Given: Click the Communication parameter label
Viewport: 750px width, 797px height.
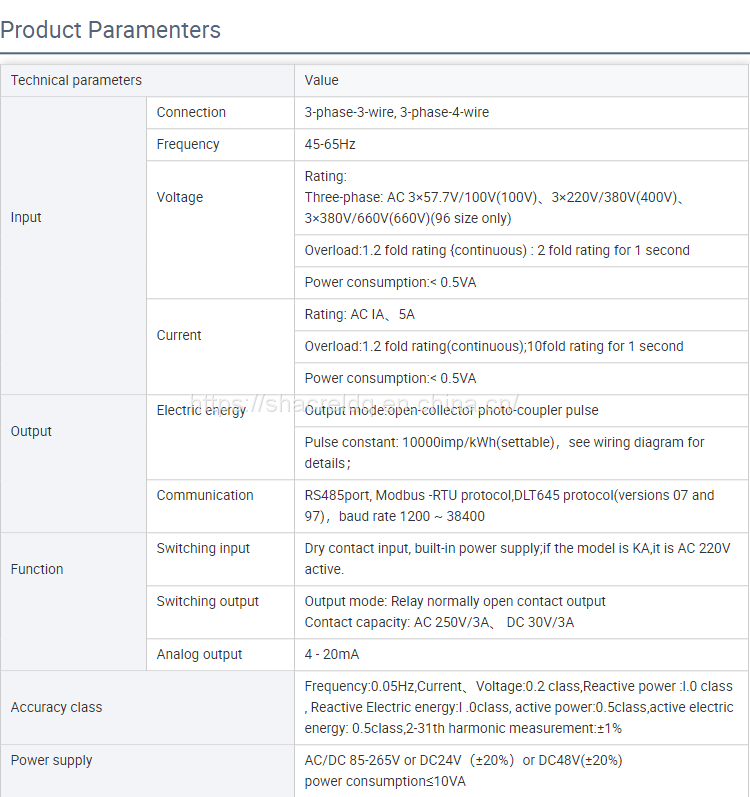Looking at the screenshot, I should 205,495.
